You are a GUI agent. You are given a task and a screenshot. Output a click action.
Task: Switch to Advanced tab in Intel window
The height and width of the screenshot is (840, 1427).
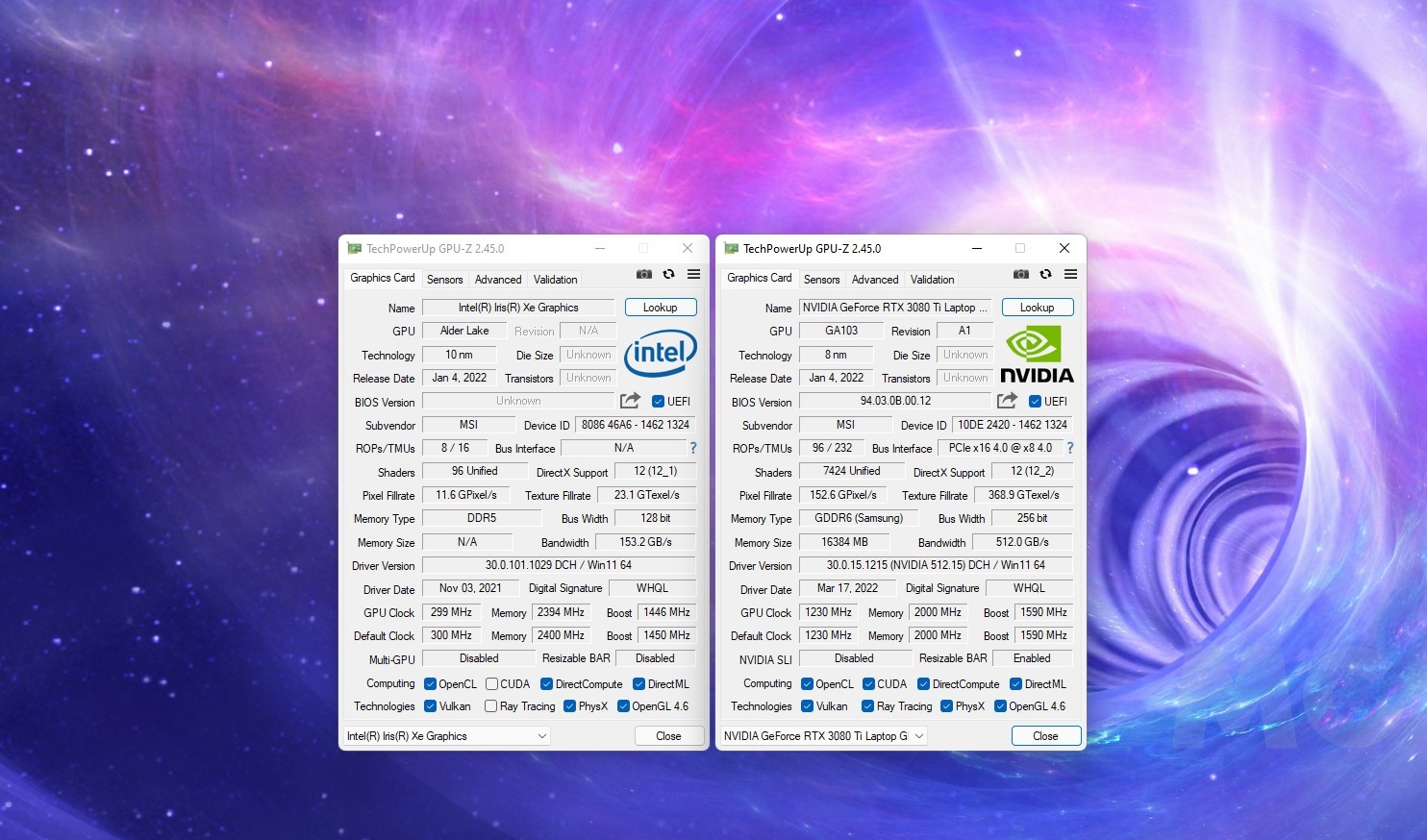click(x=498, y=280)
